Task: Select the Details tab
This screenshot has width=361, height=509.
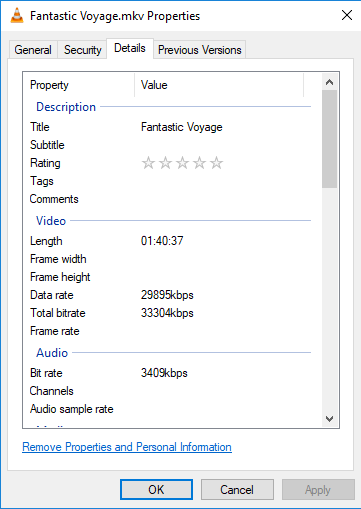Action: [x=130, y=48]
